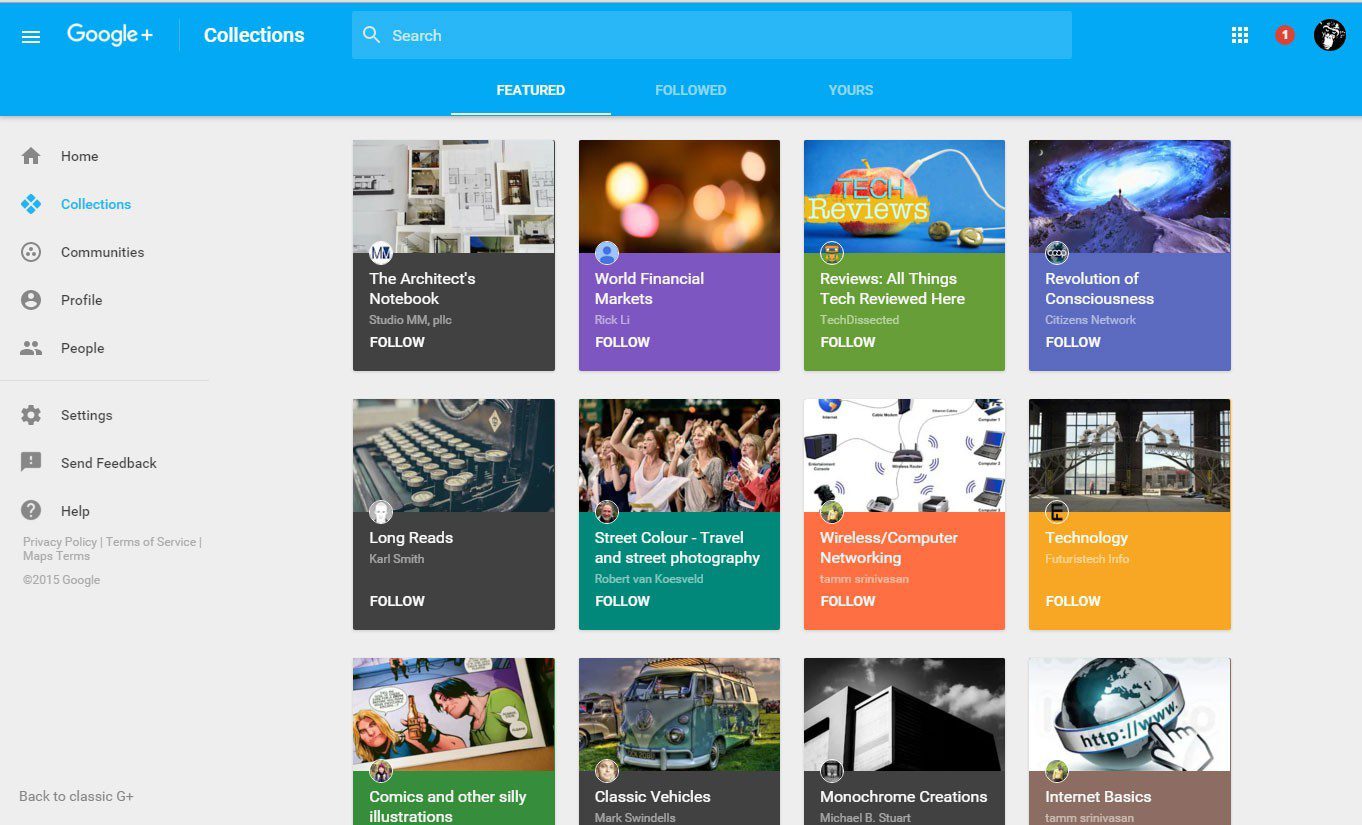1362x825 pixels.
Task: Click Back to classic G+ link
Action: pos(76,796)
